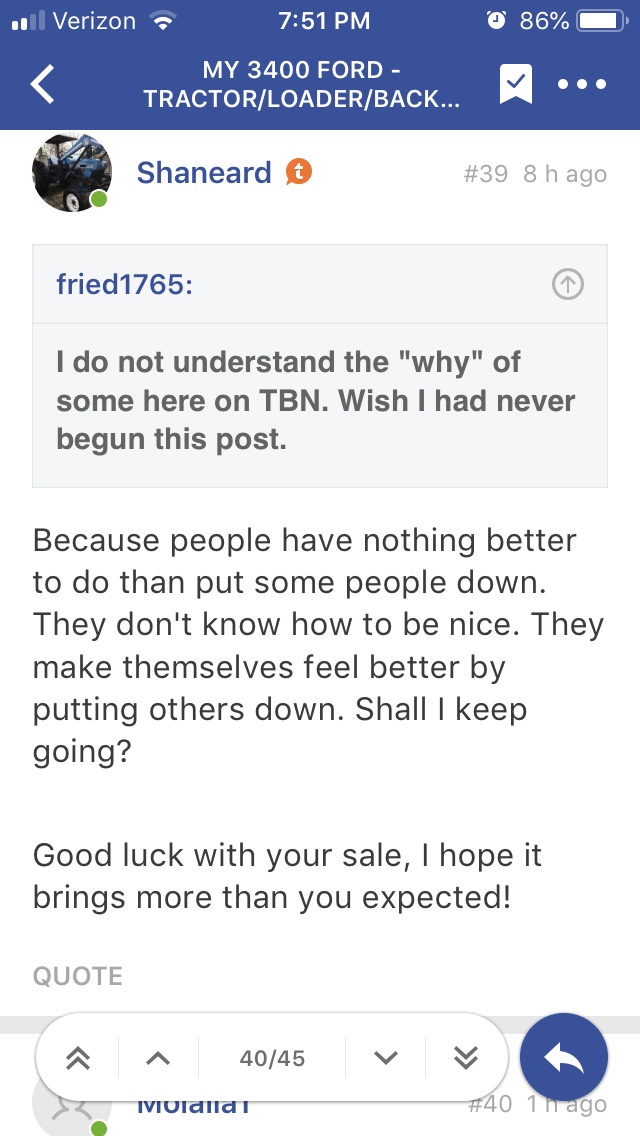
Task: Tap the quoted message text block
Action: point(316,400)
